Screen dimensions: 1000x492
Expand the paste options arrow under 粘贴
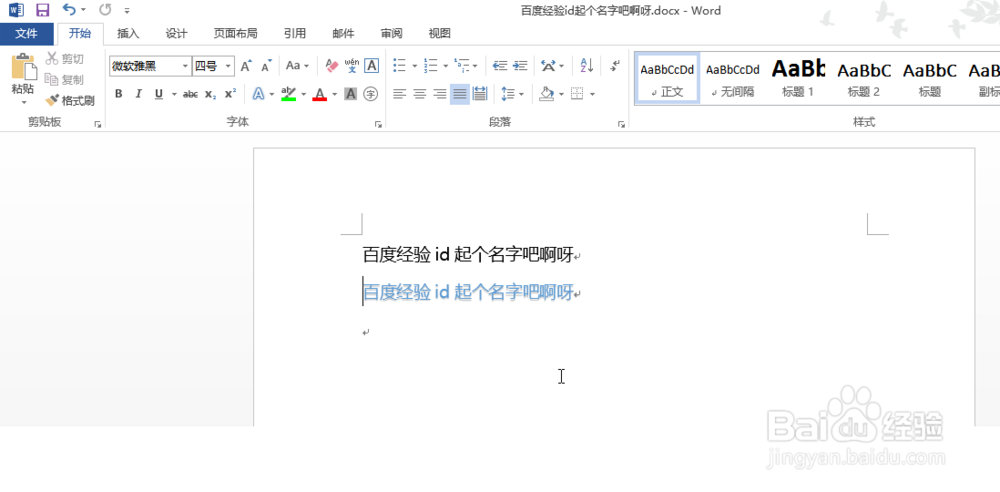click(24, 102)
